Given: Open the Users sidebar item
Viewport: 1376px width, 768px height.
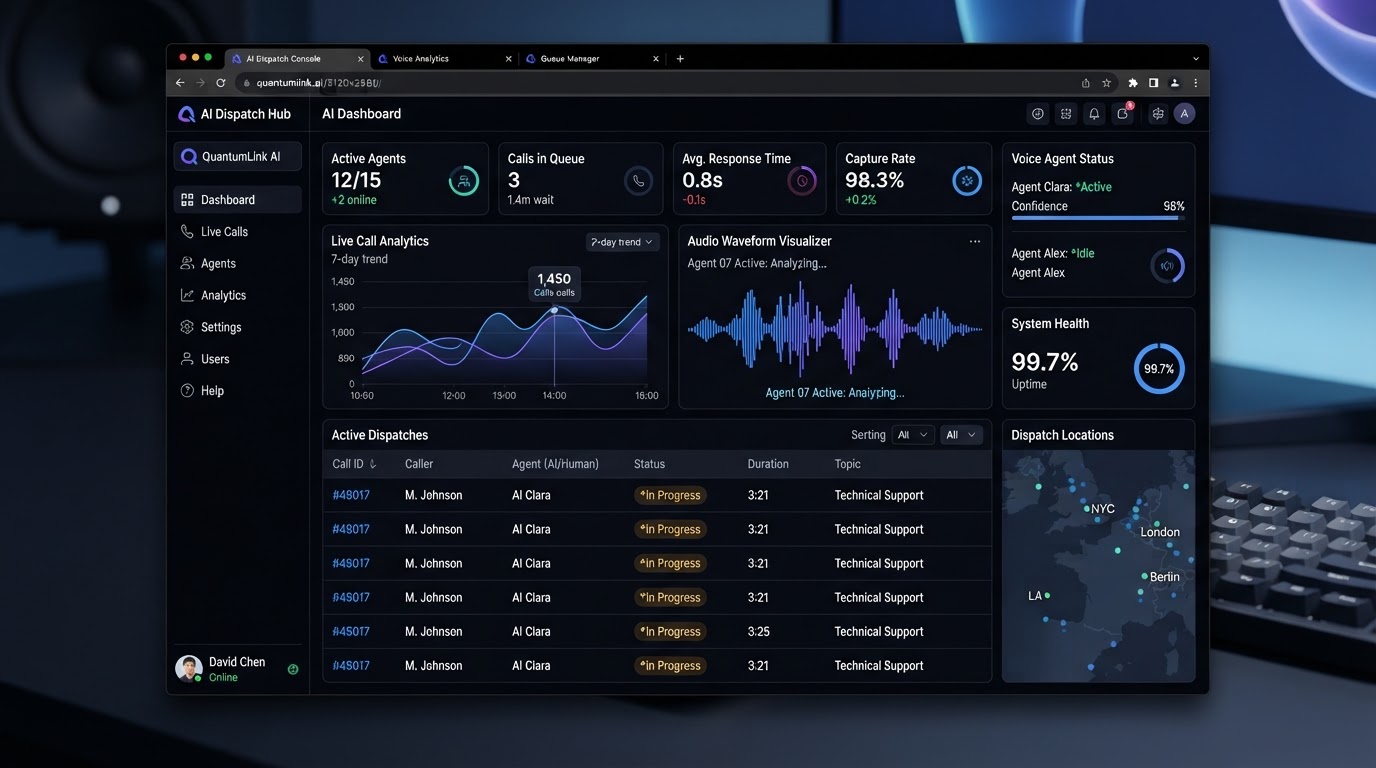Looking at the screenshot, I should [237, 359].
